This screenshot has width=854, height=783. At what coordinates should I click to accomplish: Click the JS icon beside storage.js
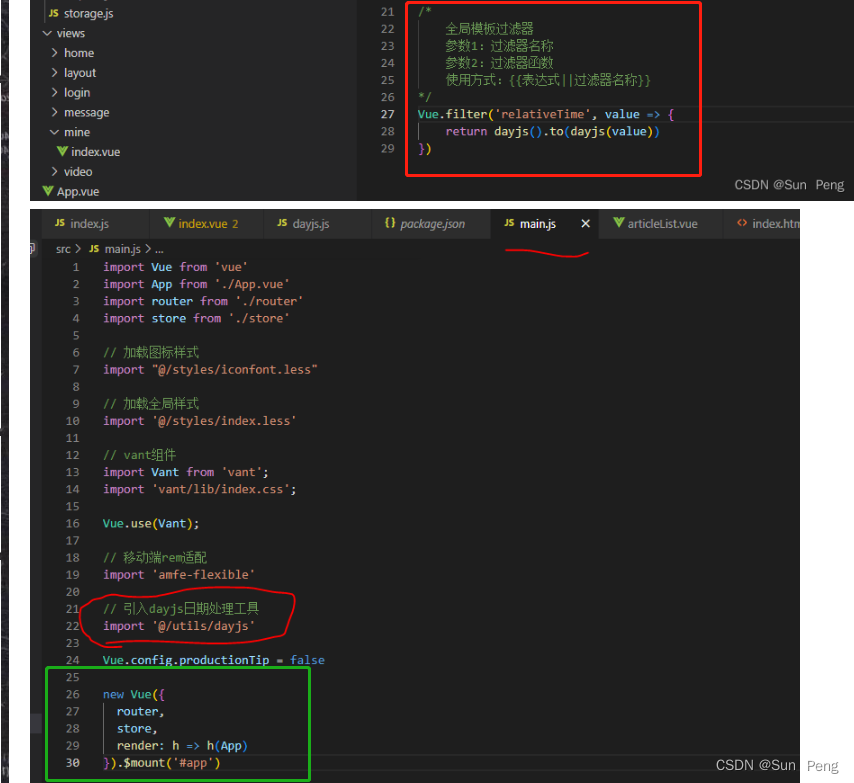coord(53,13)
